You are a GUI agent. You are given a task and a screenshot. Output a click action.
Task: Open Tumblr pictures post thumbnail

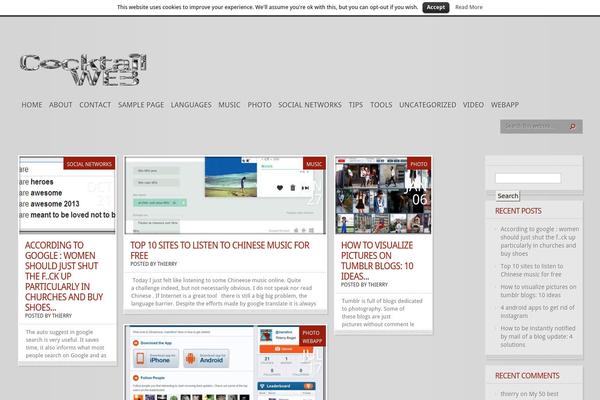(383, 195)
